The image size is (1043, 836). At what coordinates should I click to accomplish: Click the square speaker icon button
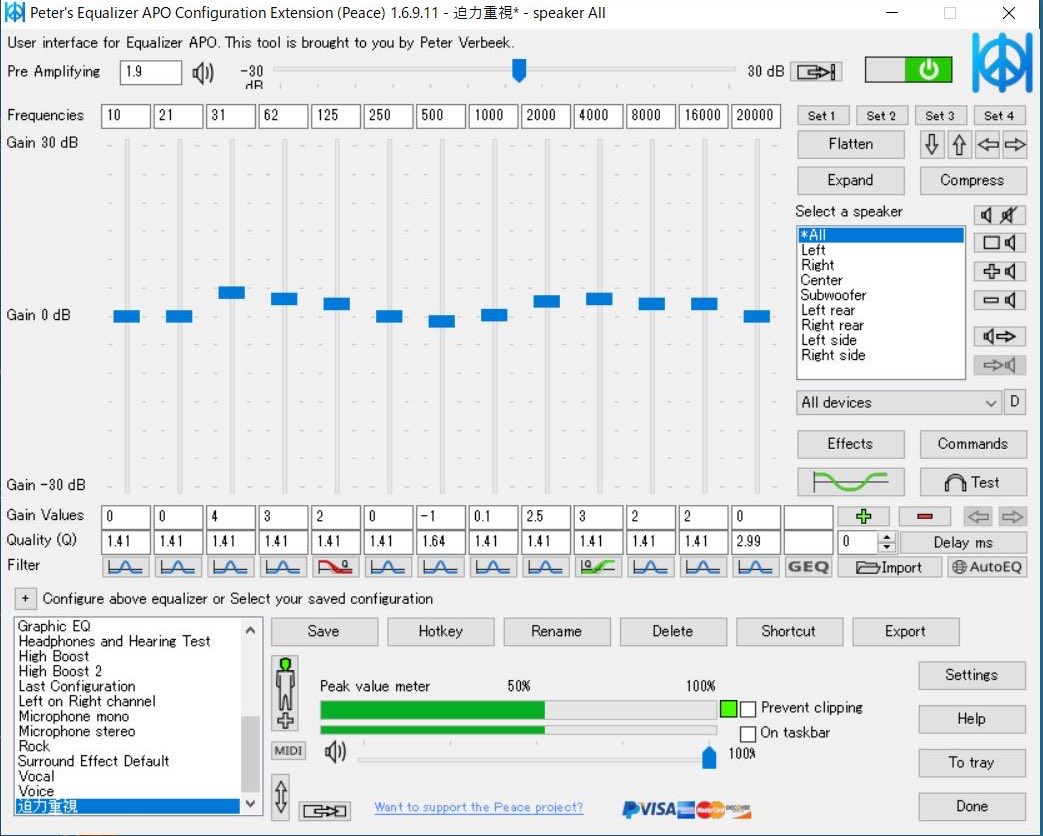(999, 243)
